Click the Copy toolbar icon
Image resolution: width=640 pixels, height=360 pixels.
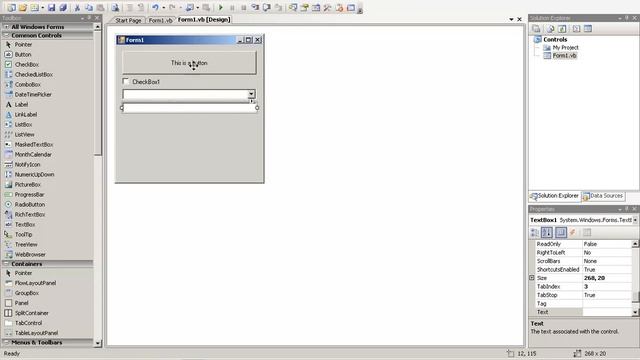tap(89, 7)
